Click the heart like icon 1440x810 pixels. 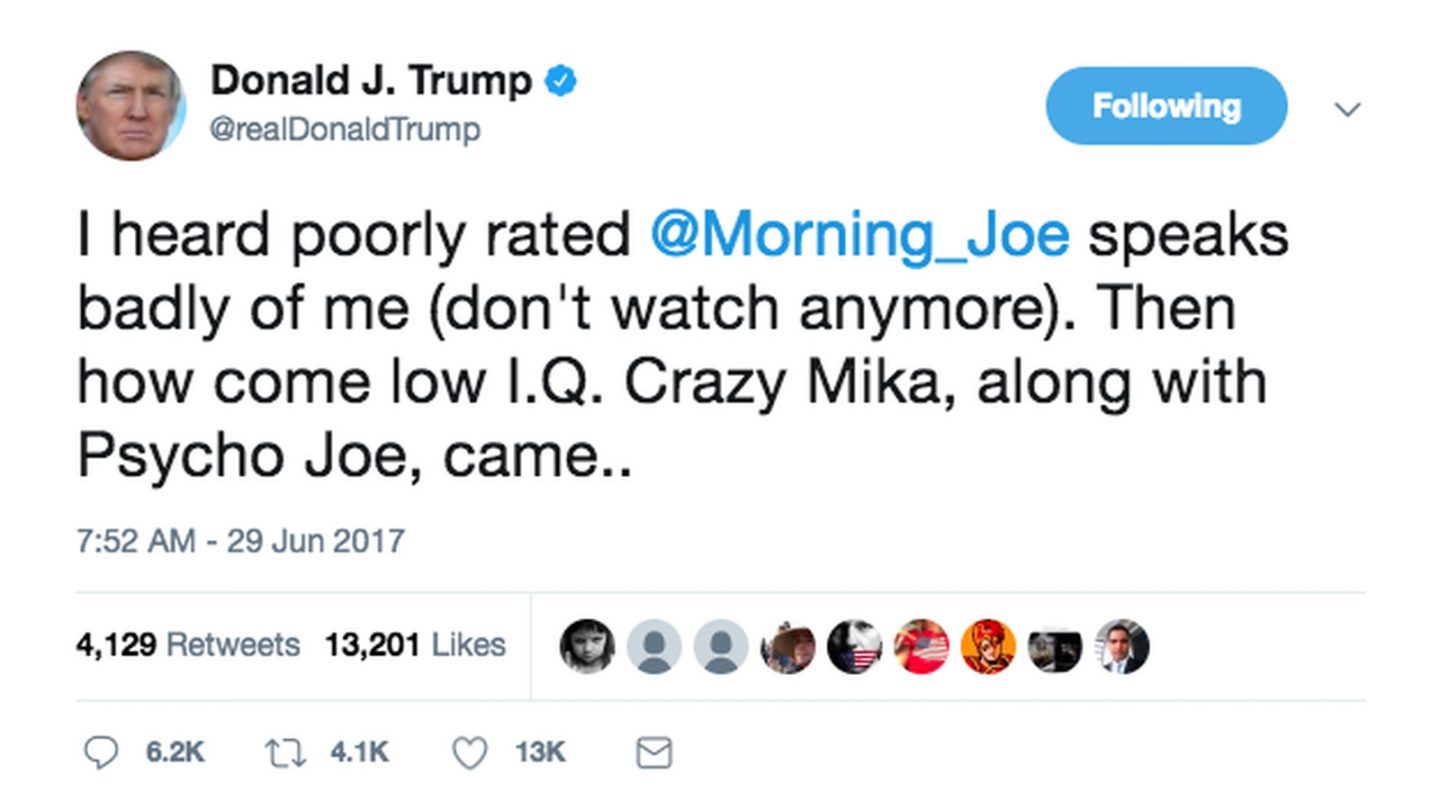[x=470, y=752]
